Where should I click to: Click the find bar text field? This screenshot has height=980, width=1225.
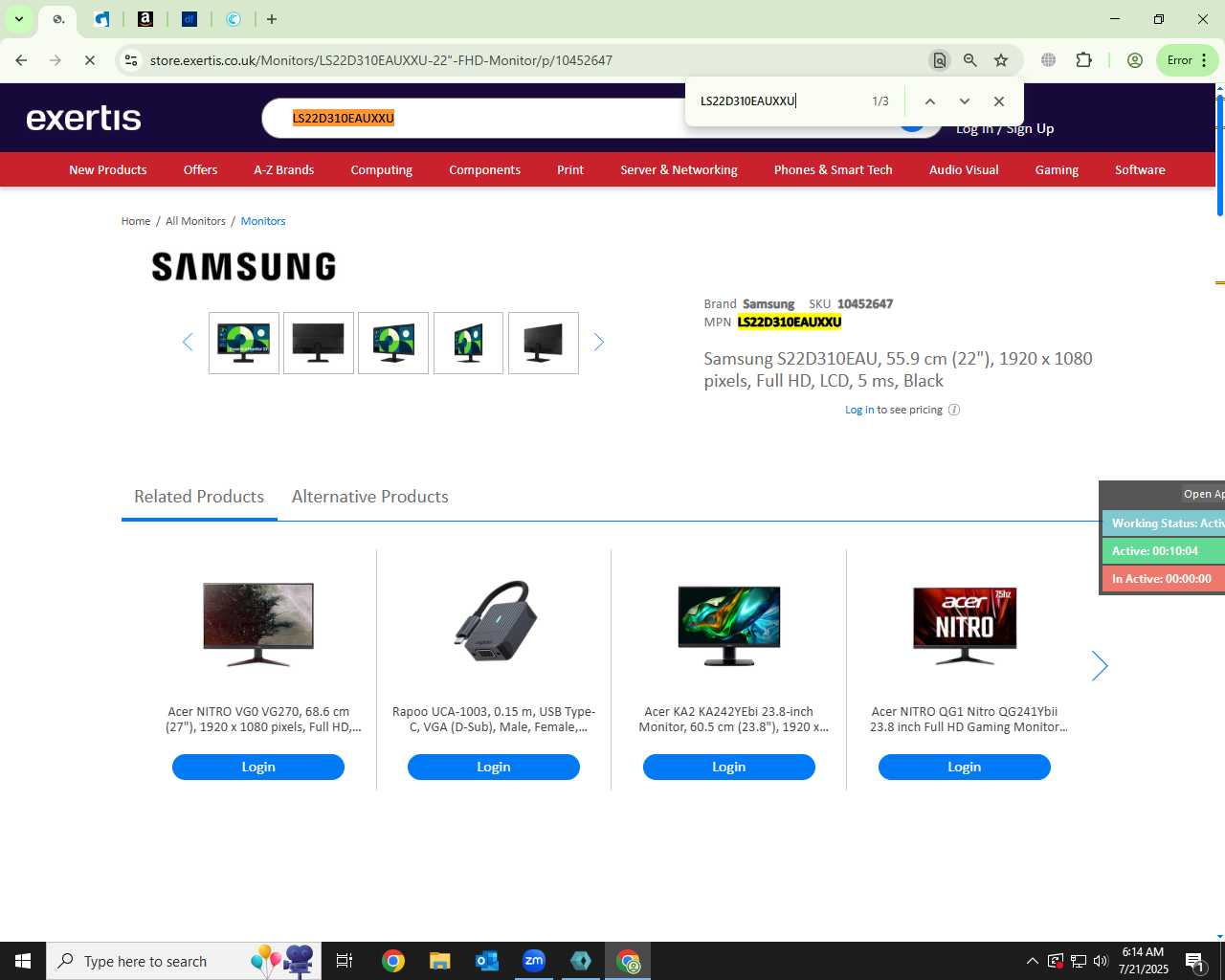780,101
